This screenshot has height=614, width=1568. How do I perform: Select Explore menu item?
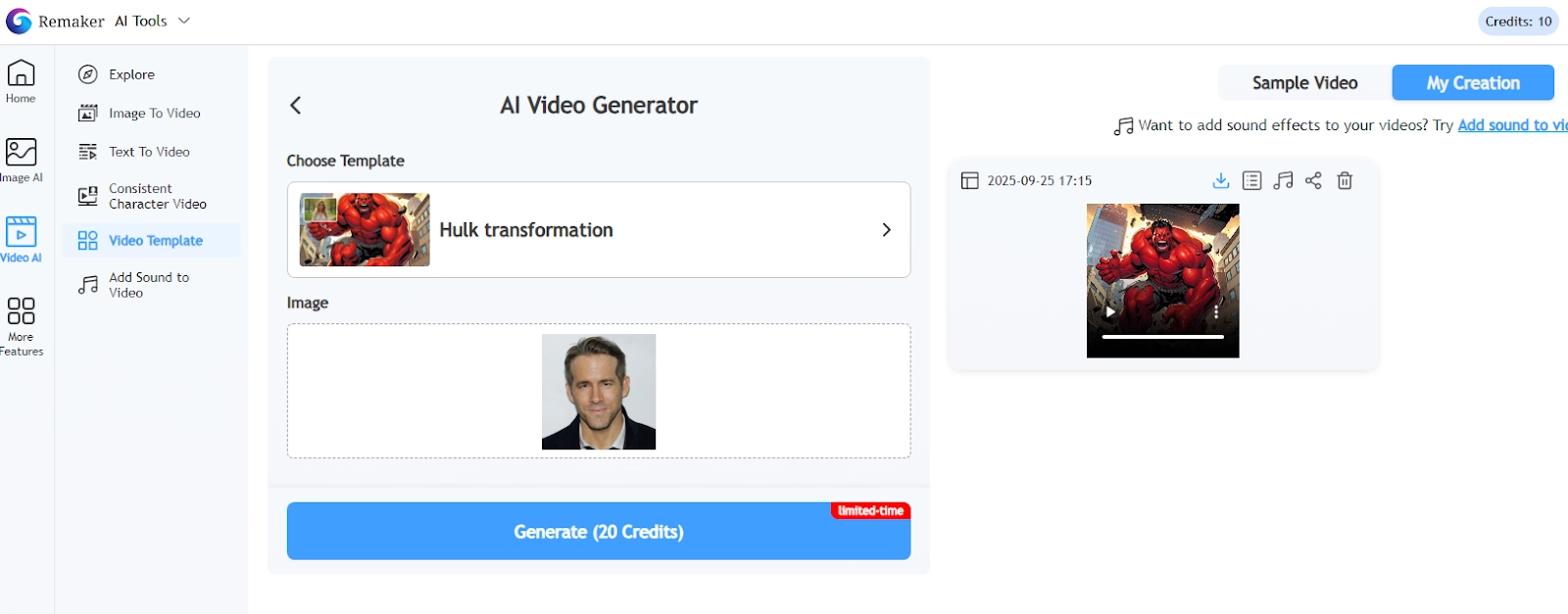tap(152, 74)
